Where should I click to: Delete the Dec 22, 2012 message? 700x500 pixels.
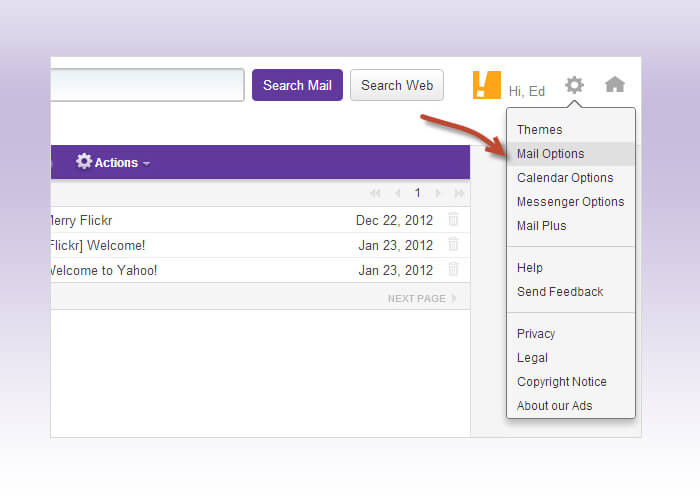click(x=453, y=219)
